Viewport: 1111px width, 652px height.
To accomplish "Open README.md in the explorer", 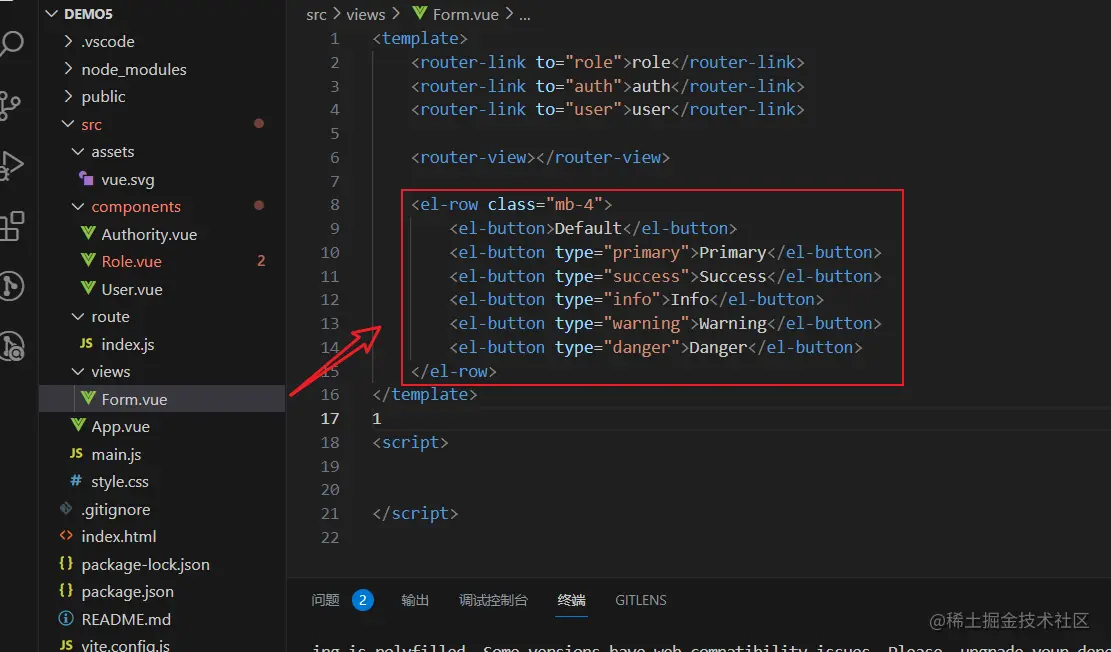I will (x=126, y=619).
